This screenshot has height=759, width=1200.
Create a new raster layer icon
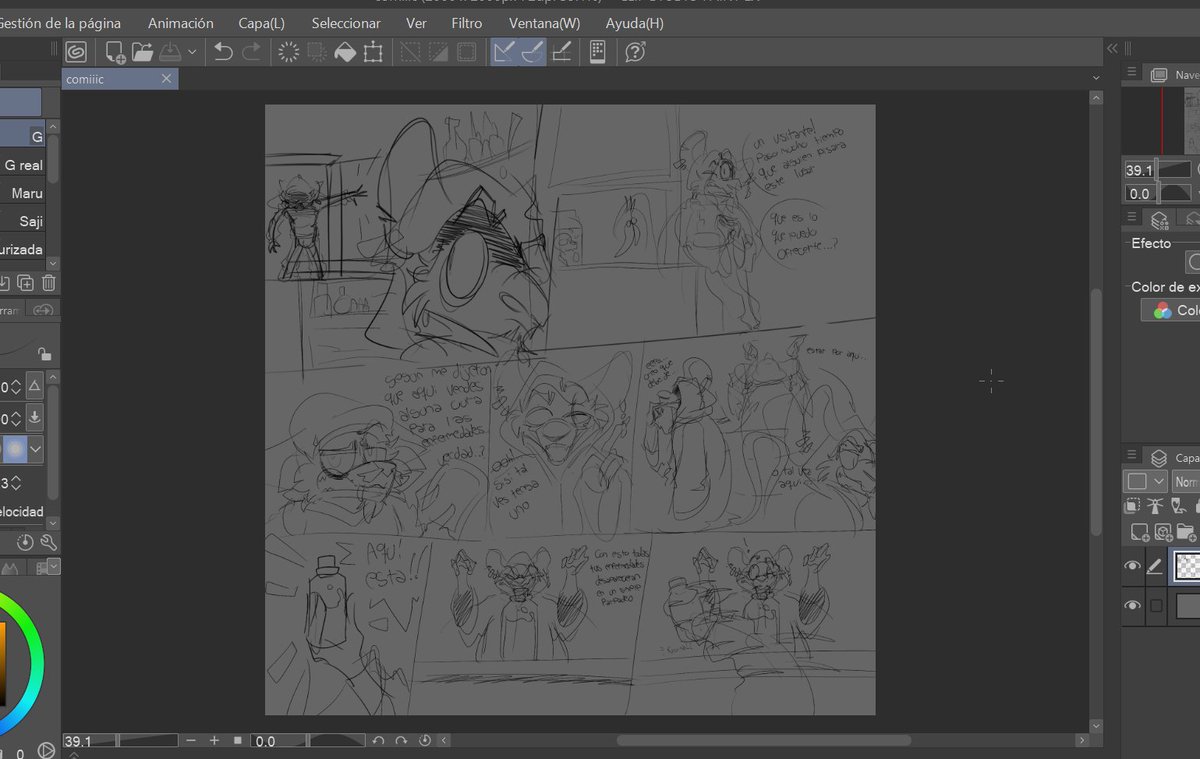1138,531
